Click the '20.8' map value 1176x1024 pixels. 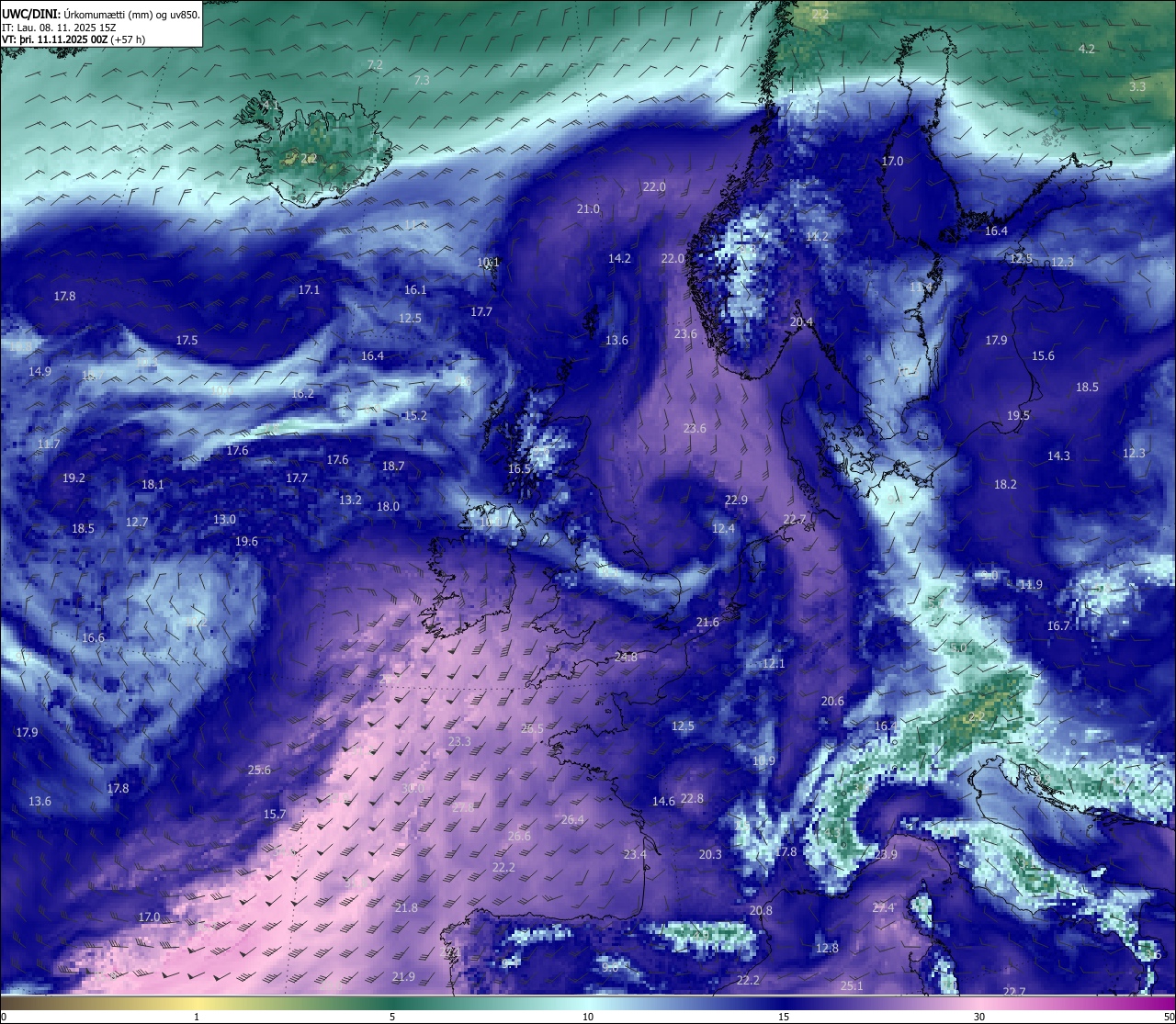pos(761,910)
